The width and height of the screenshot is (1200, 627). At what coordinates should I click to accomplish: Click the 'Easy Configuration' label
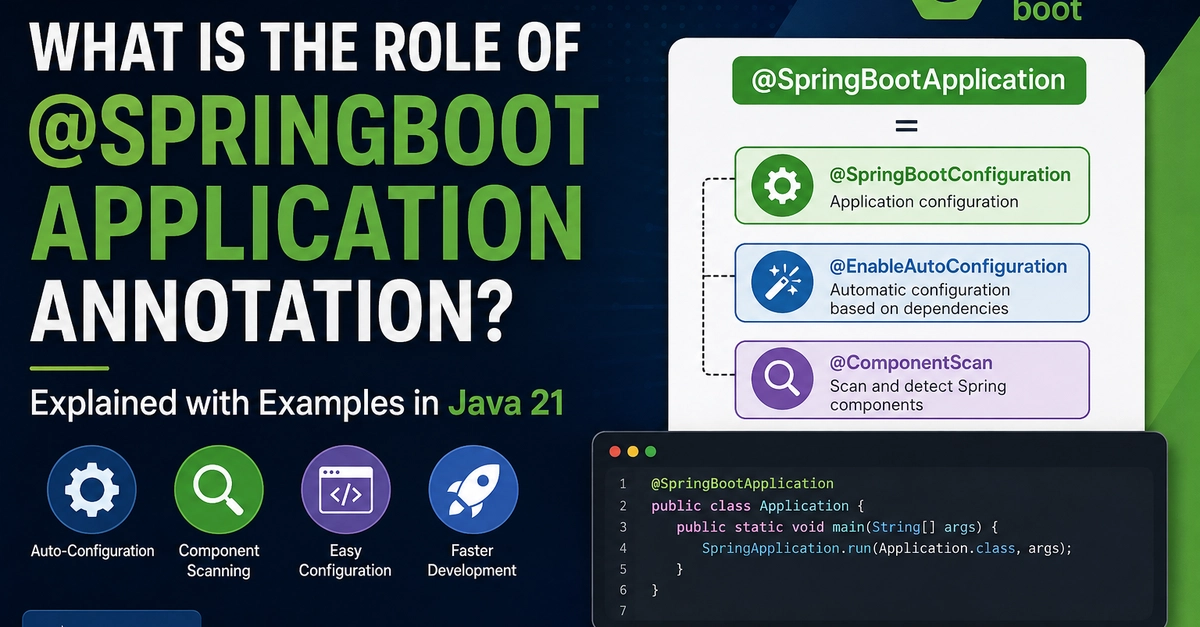coord(345,561)
